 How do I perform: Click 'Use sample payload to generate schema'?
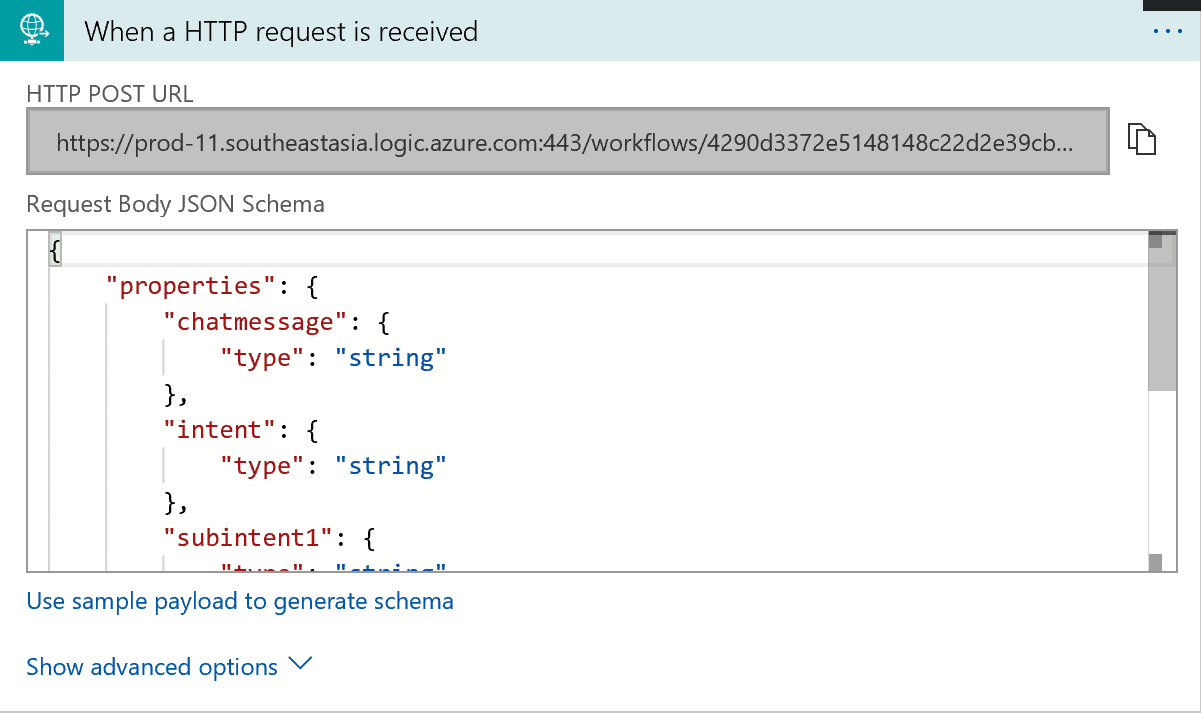240,601
